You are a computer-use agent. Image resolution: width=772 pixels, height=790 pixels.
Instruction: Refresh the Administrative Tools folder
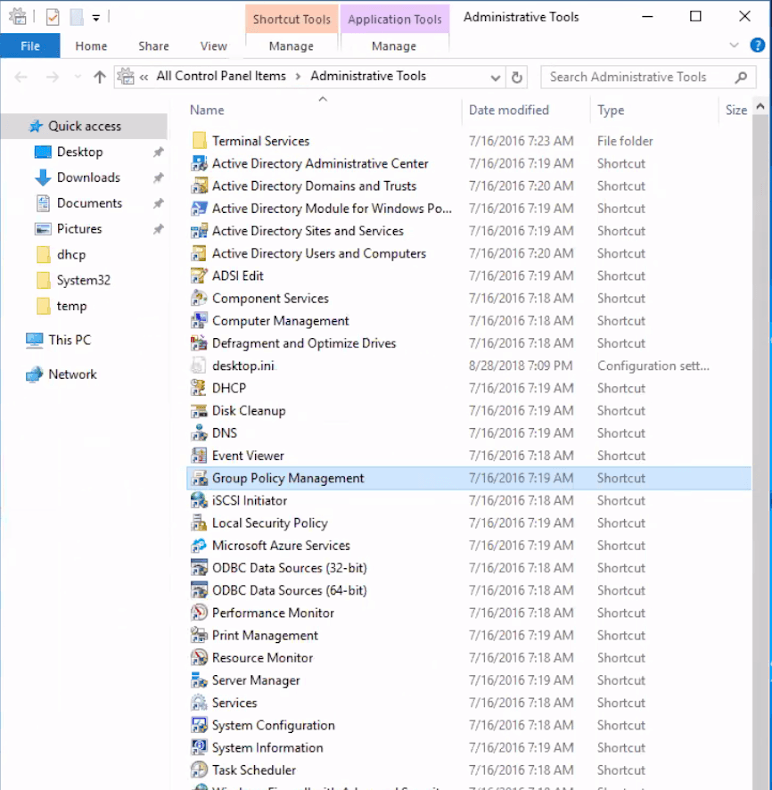pos(517,78)
